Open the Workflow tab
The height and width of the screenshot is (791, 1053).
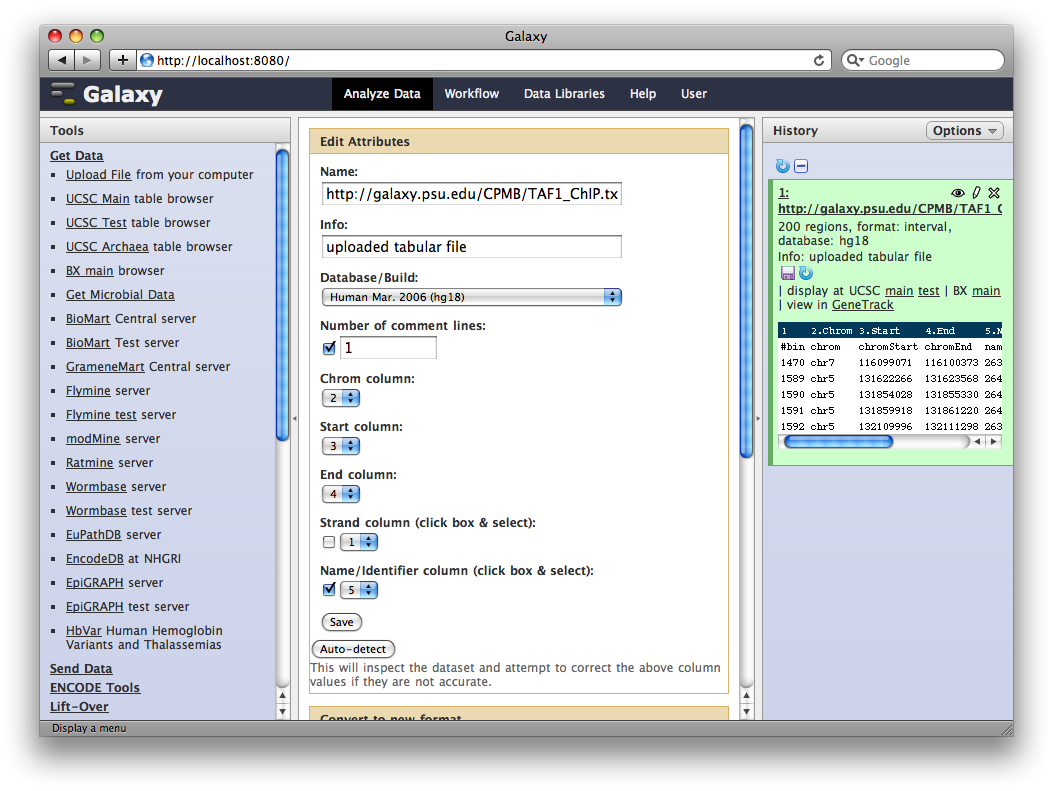point(471,94)
